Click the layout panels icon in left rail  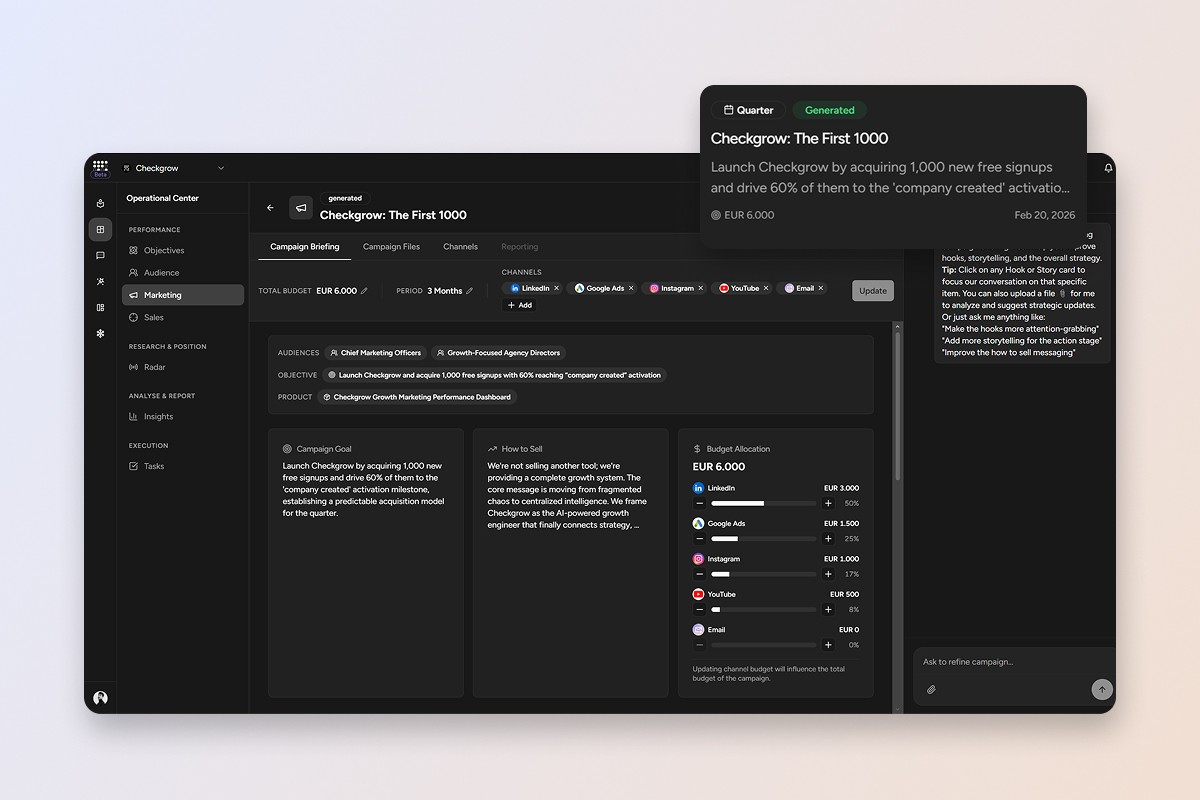(100, 308)
